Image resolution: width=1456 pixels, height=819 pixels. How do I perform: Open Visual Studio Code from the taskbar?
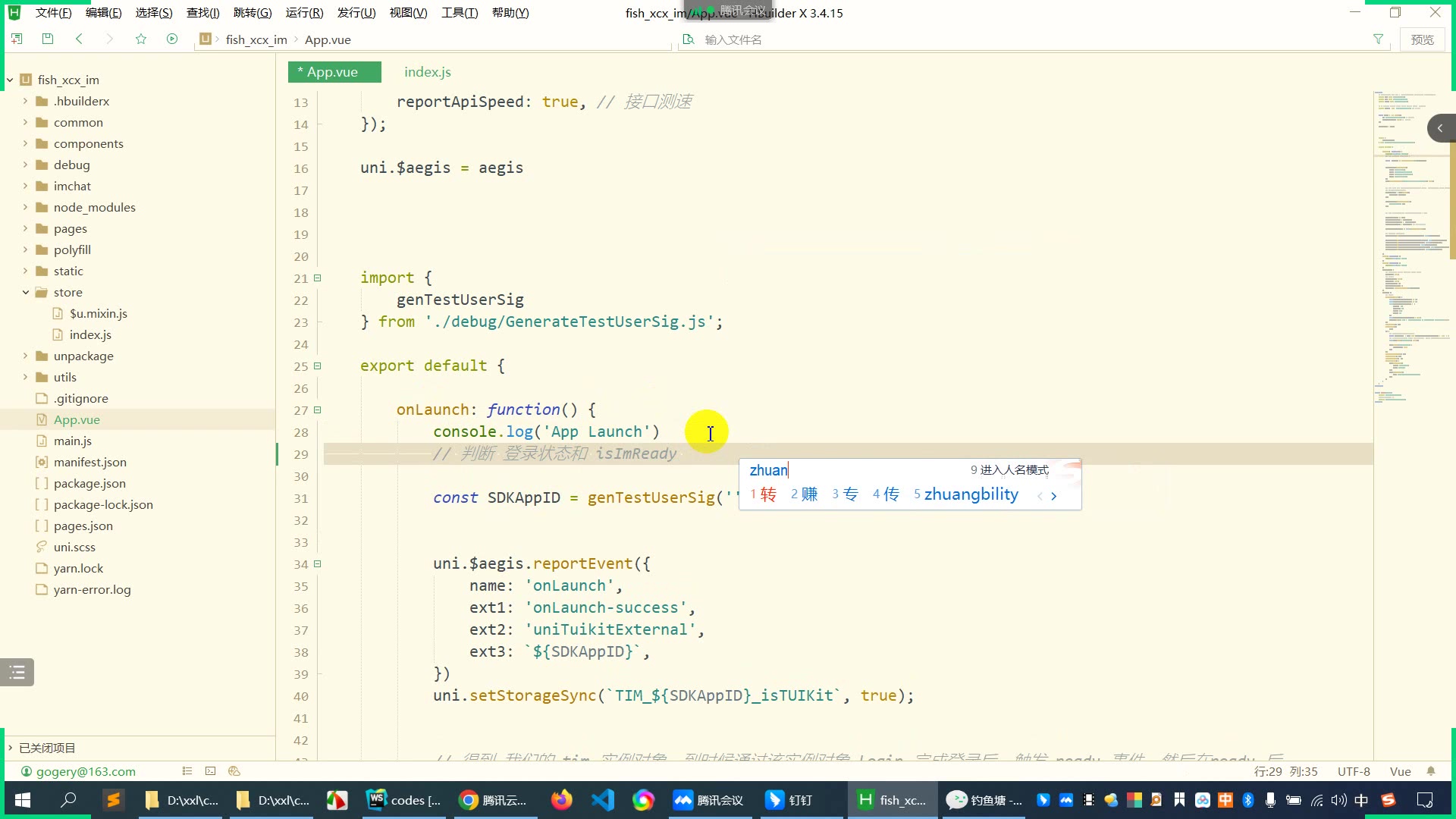tap(603, 800)
